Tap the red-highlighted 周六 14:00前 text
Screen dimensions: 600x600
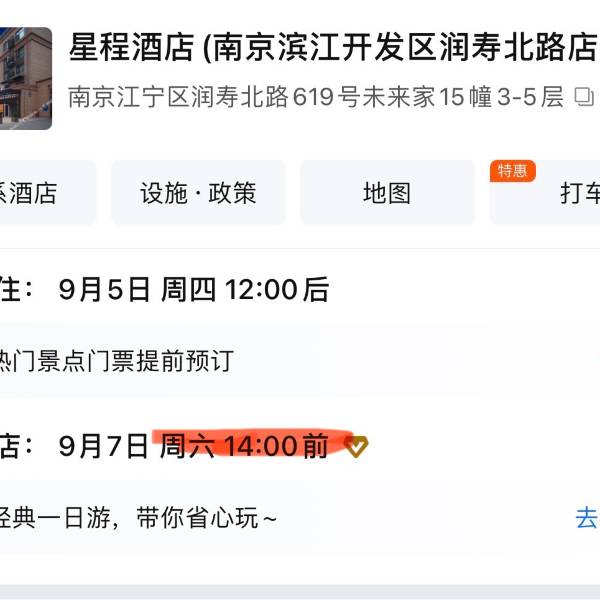244,445
